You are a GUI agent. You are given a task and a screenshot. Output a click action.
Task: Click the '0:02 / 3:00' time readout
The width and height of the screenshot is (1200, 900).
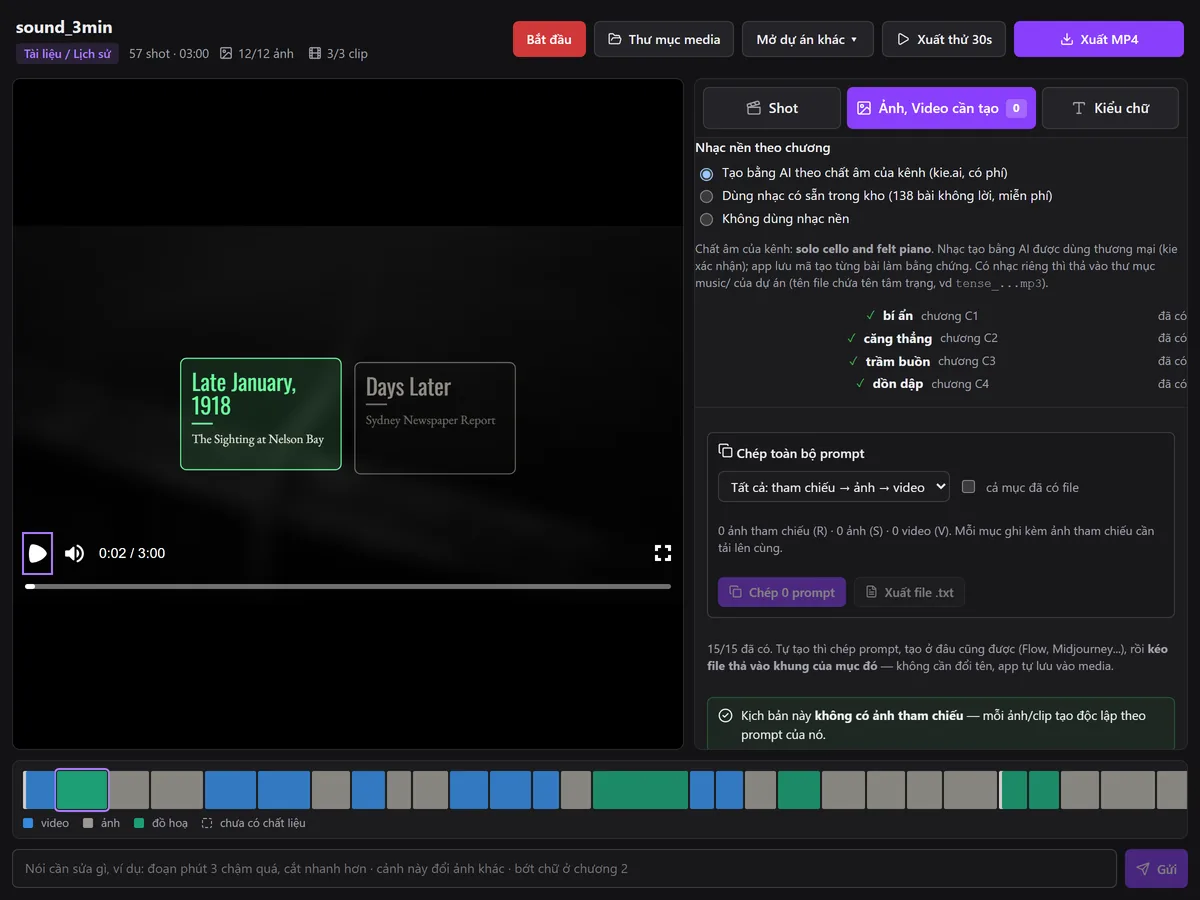tap(132, 553)
